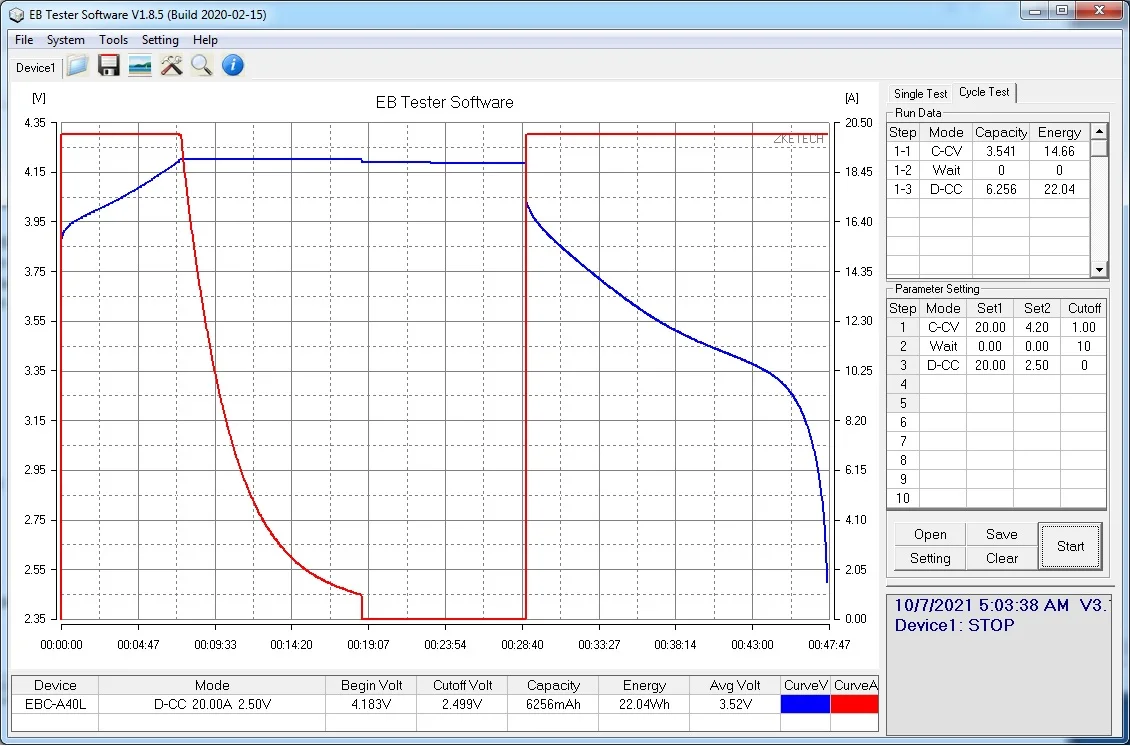Click the D-CC 20.00A 2.50V mode cell

tap(212, 704)
